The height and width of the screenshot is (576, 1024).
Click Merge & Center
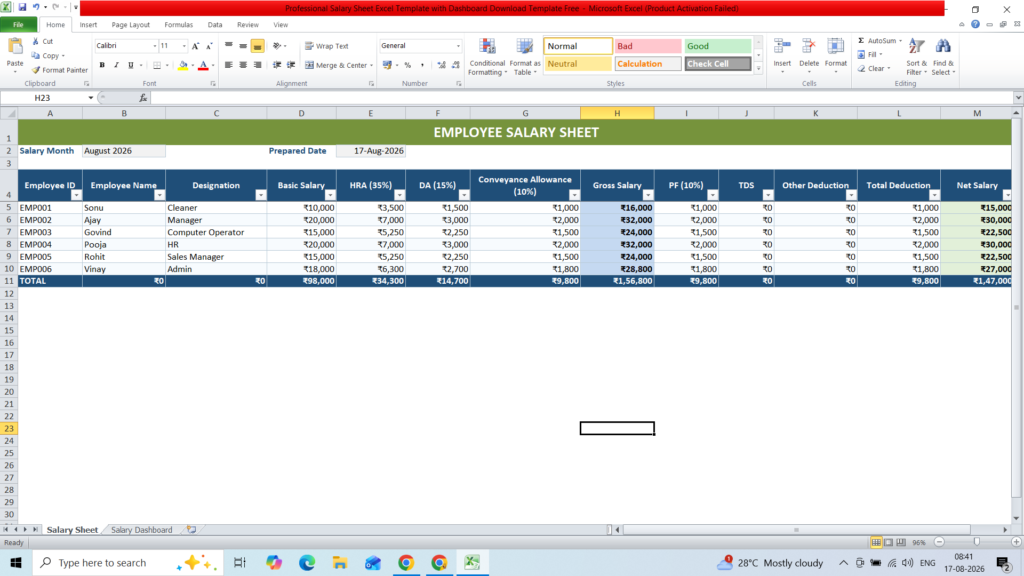(x=336, y=65)
